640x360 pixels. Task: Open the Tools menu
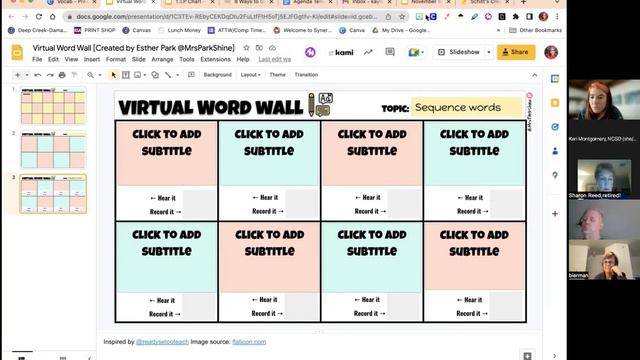pyautogui.click(x=187, y=60)
